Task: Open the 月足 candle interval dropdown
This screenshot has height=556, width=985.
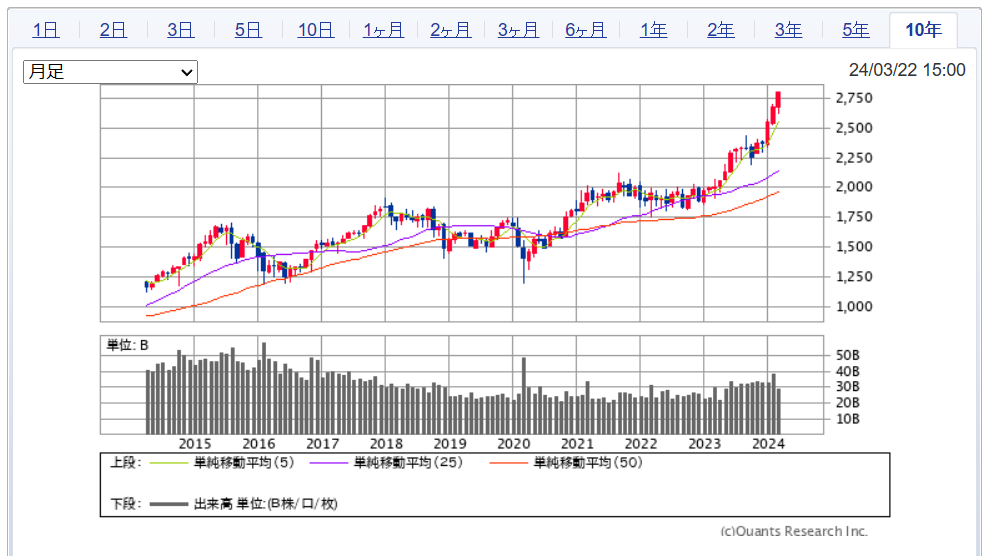Action: [x=110, y=72]
